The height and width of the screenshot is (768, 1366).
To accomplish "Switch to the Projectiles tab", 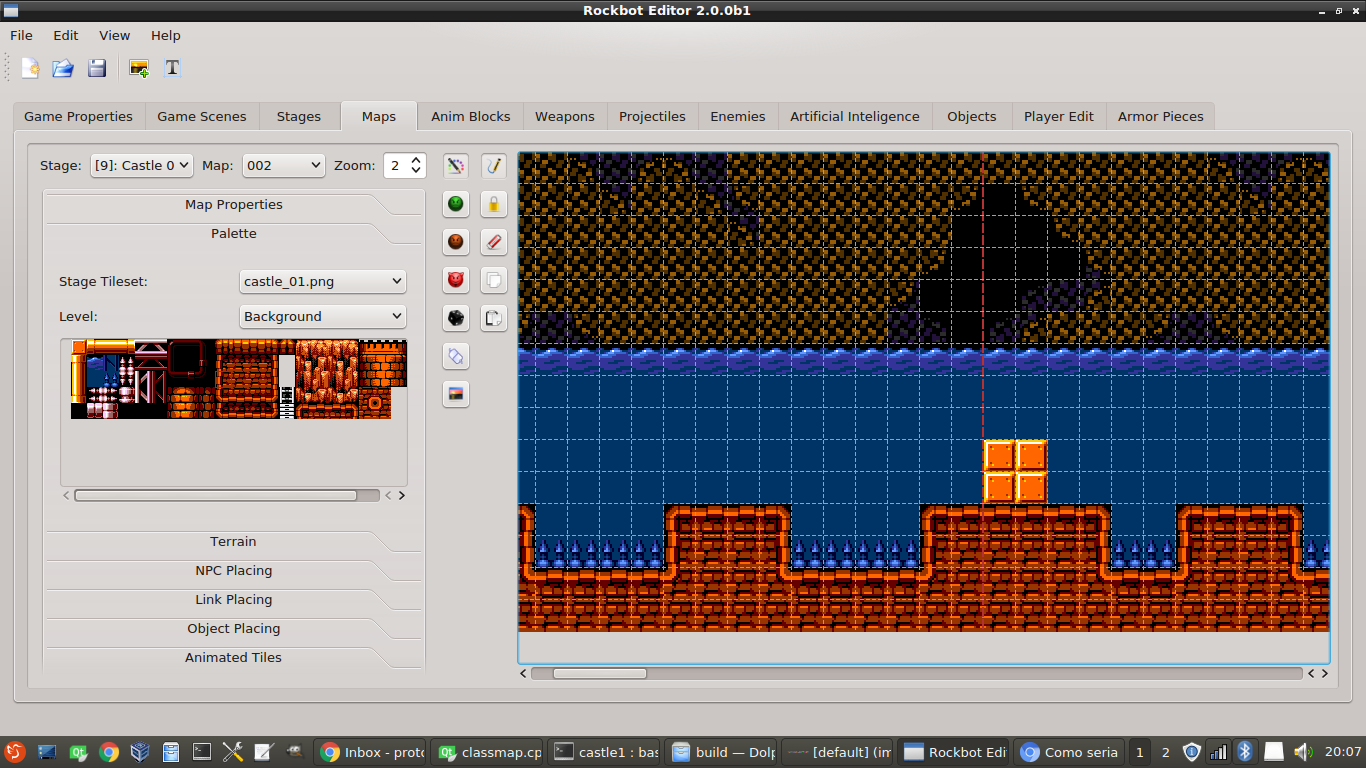I will 652,116.
